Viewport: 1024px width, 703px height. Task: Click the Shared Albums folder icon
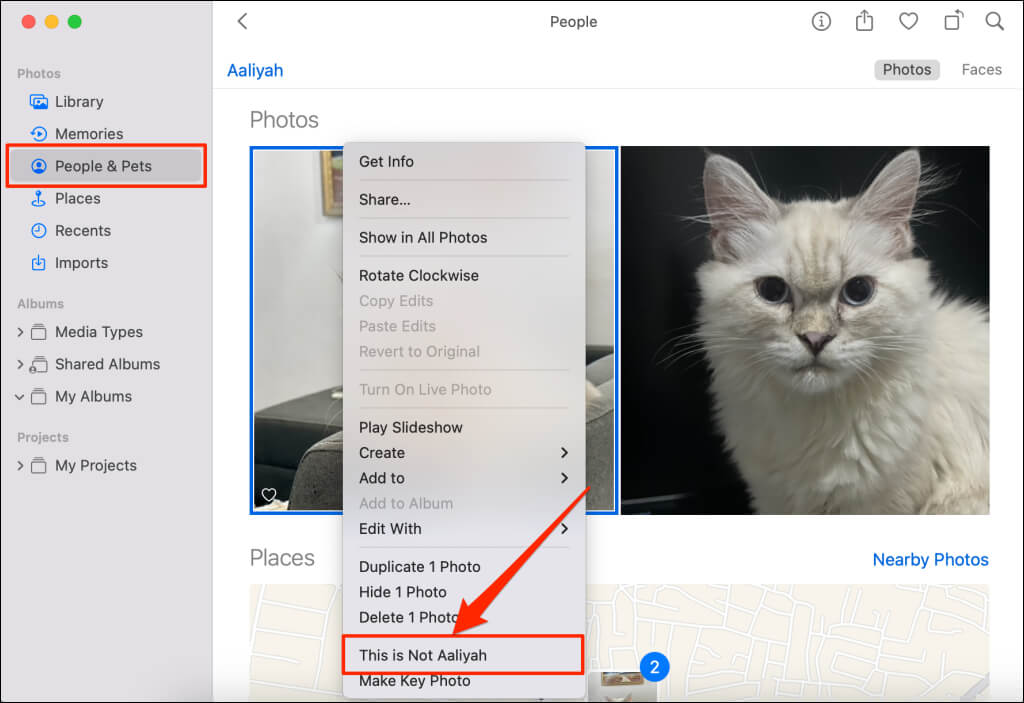[39, 364]
